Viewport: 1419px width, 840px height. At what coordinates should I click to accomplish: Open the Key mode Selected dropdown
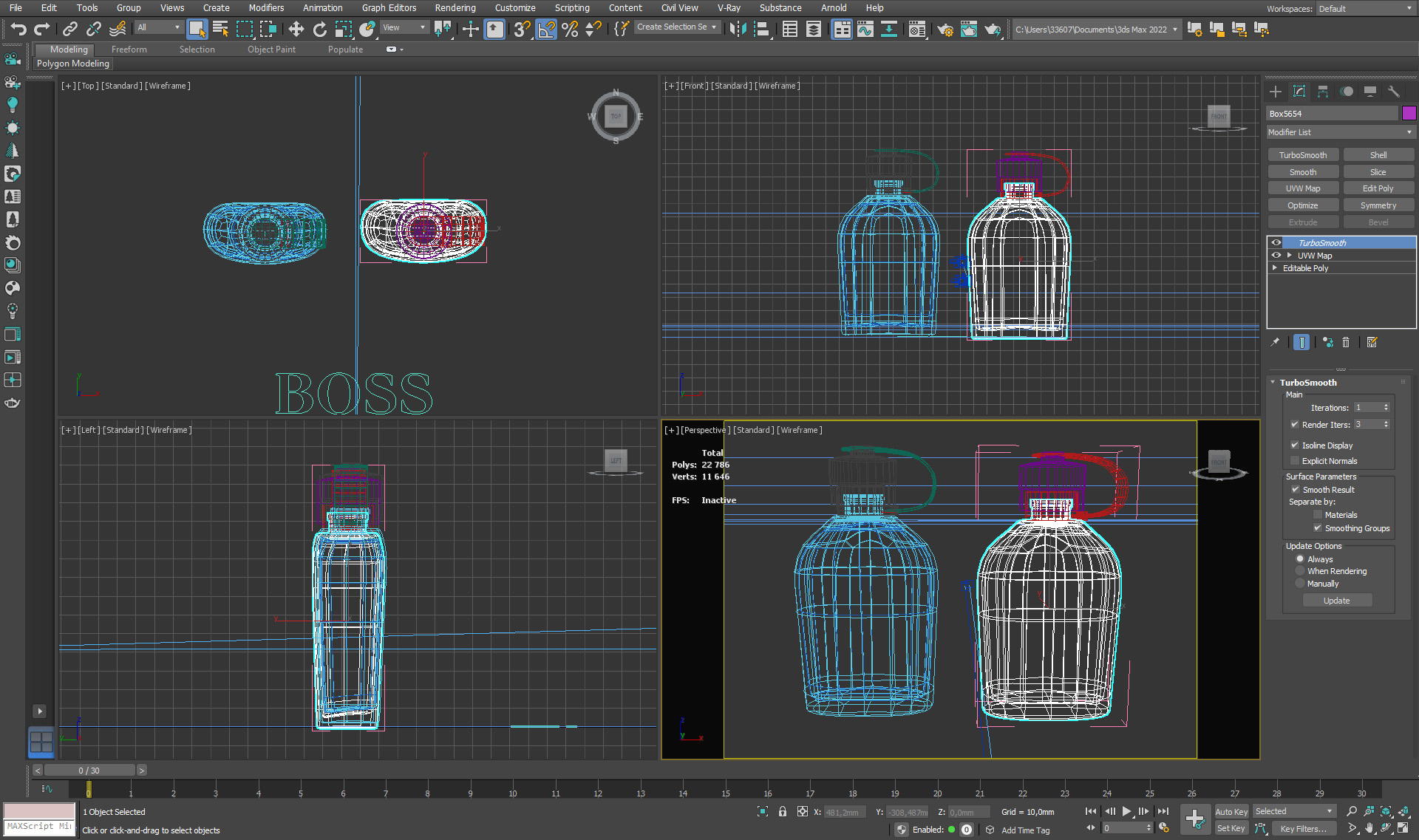[1293, 811]
